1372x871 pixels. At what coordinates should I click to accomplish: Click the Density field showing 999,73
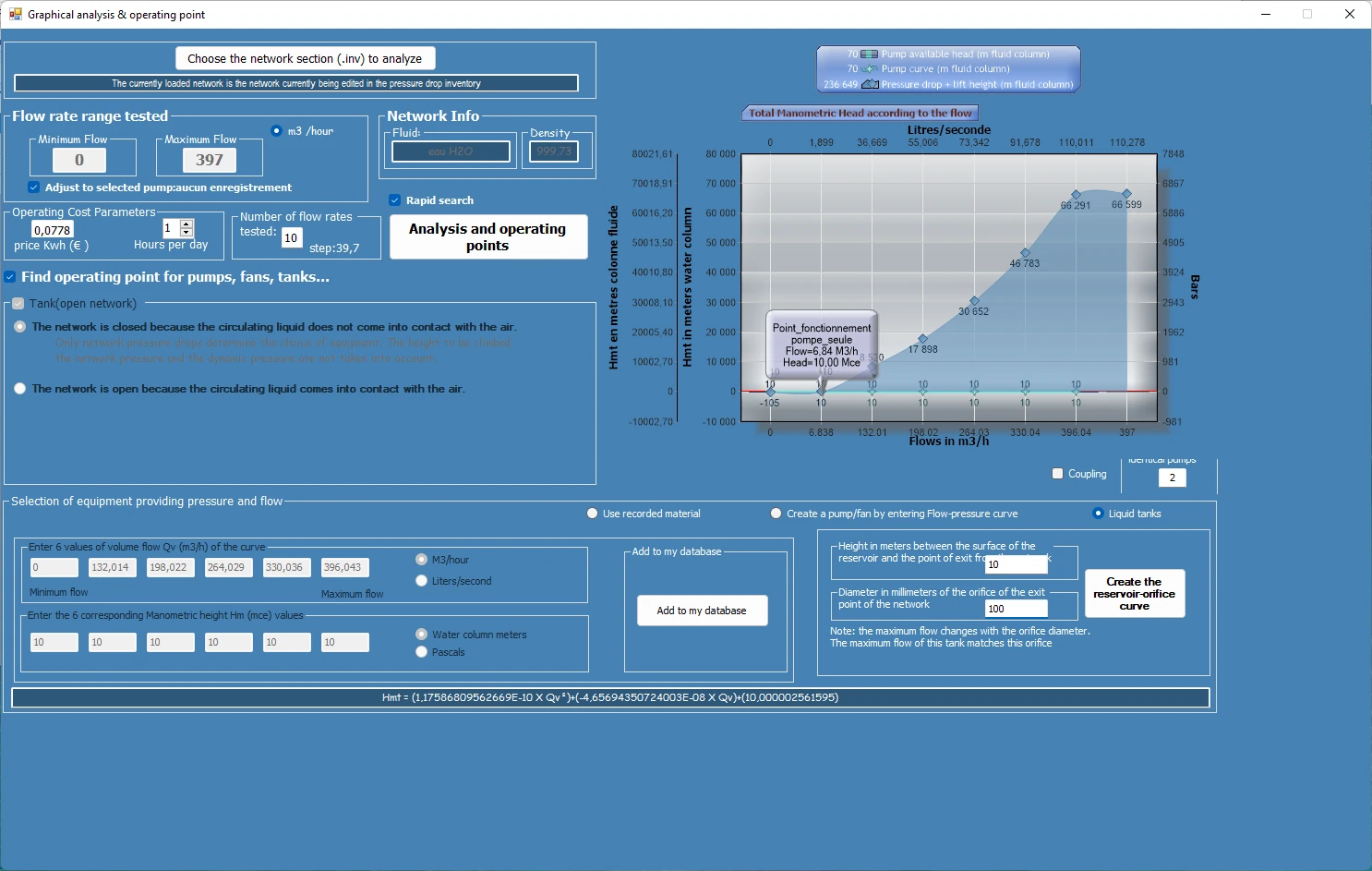point(554,151)
